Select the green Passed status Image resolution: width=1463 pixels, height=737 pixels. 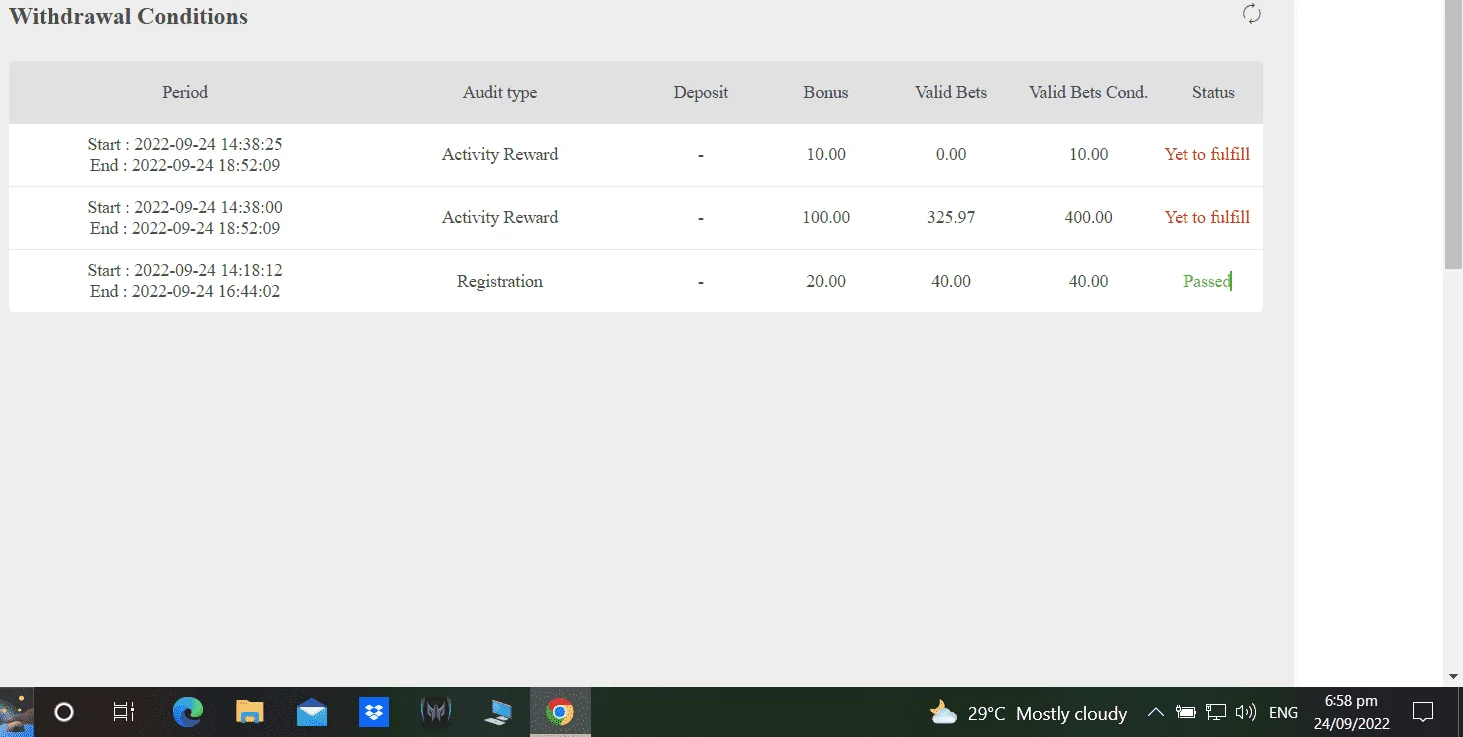pos(1207,281)
